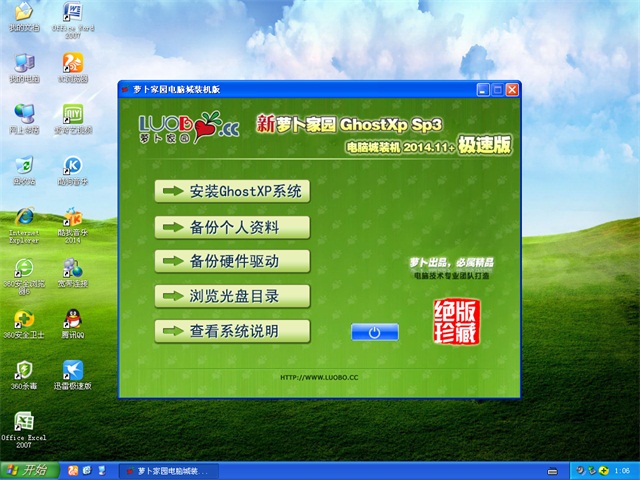Open 浏览光盘目录 to browse disc

232,296
